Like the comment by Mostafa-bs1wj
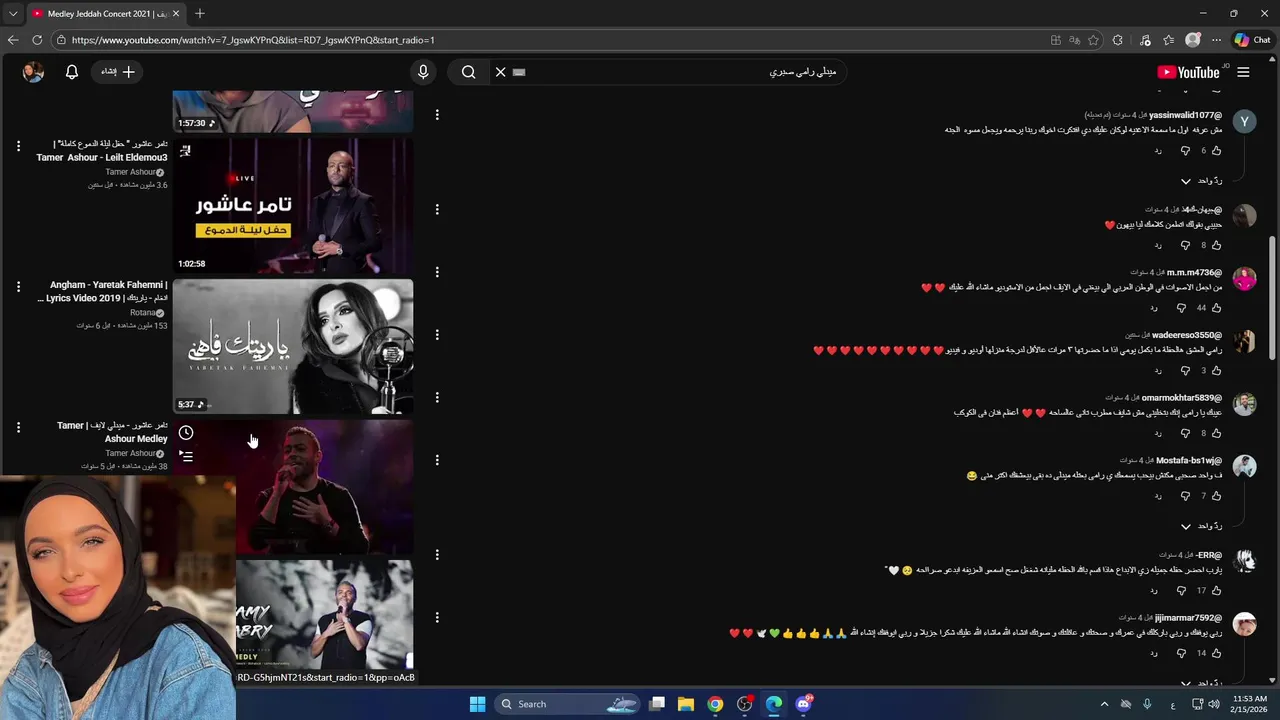1280x720 pixels. point(1216,496)
